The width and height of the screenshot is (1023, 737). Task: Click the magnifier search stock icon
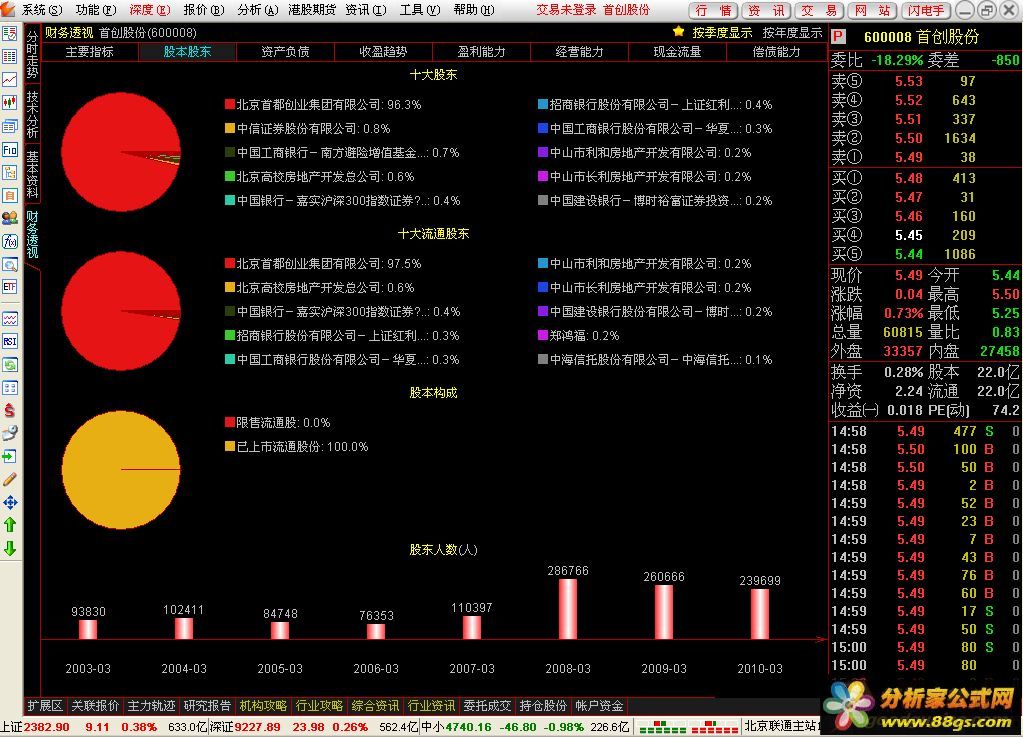10,264
